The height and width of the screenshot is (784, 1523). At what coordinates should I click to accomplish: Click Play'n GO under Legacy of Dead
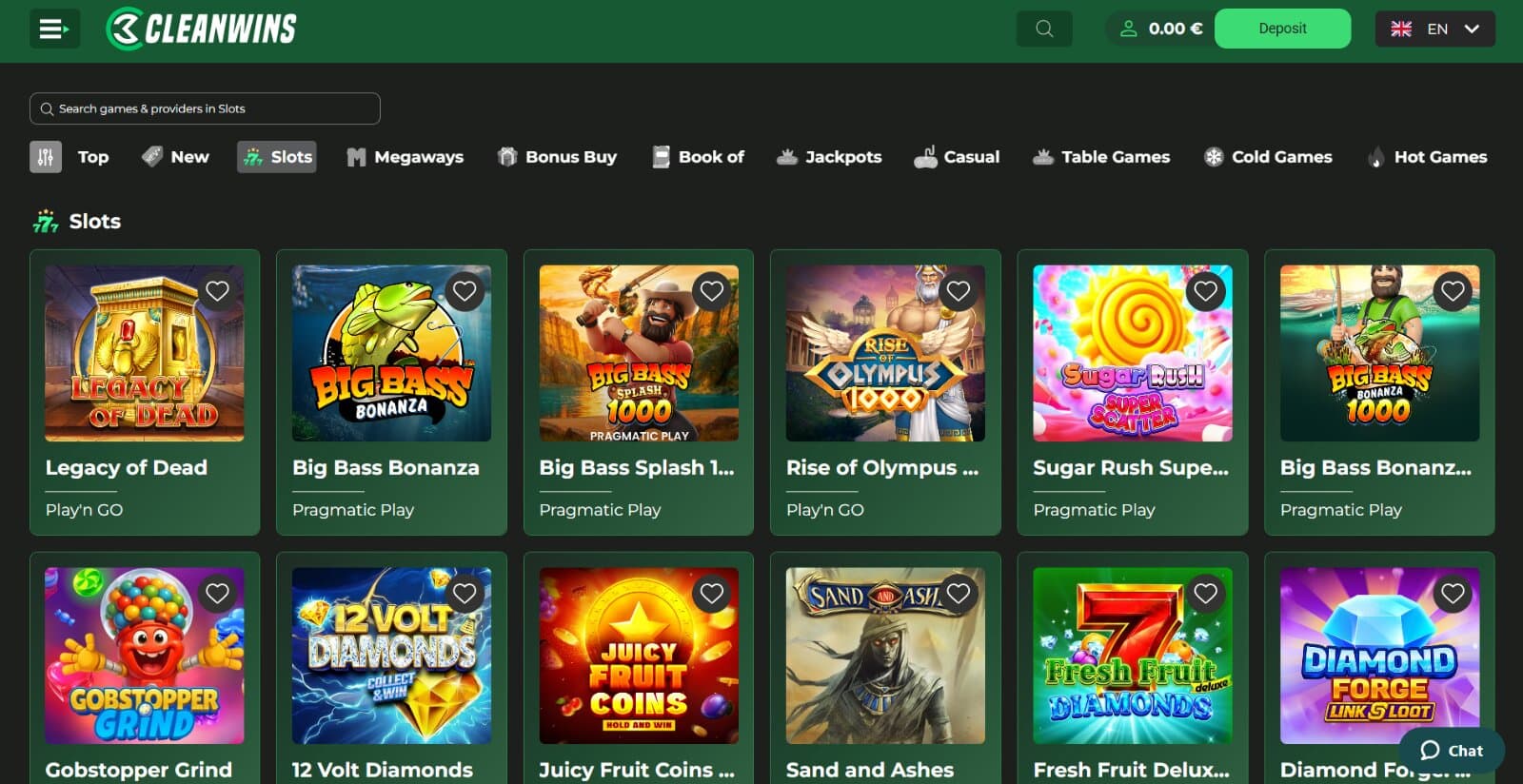(85, 510)
